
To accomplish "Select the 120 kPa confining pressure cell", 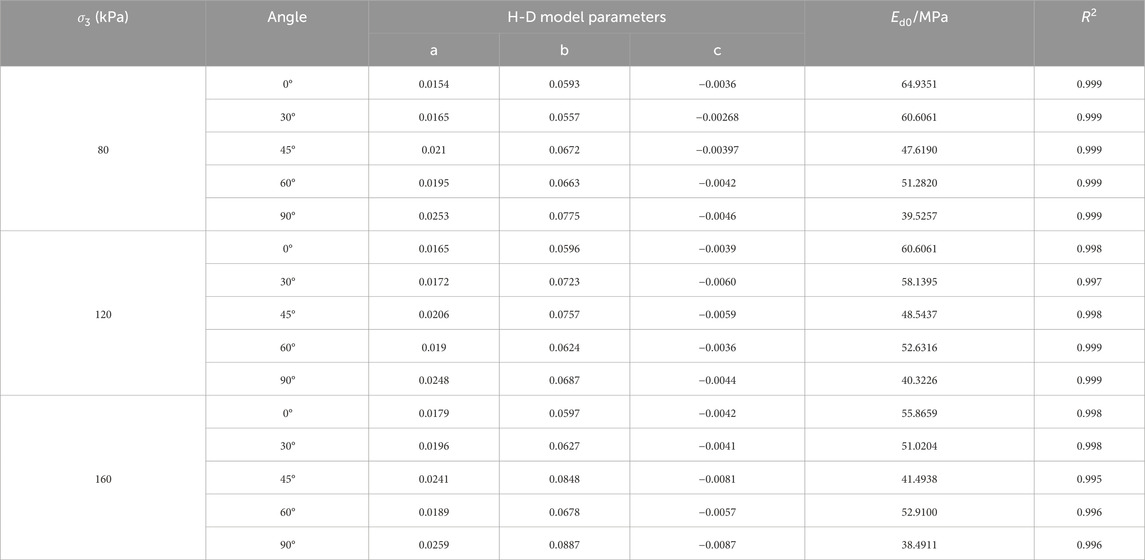I will 102,314.
